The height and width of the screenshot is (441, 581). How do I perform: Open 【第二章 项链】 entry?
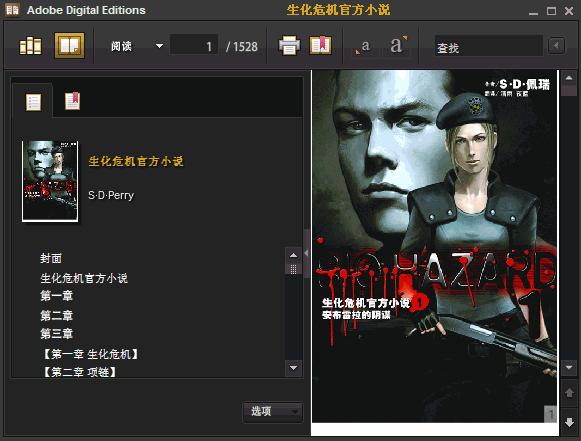pos(80,372)
